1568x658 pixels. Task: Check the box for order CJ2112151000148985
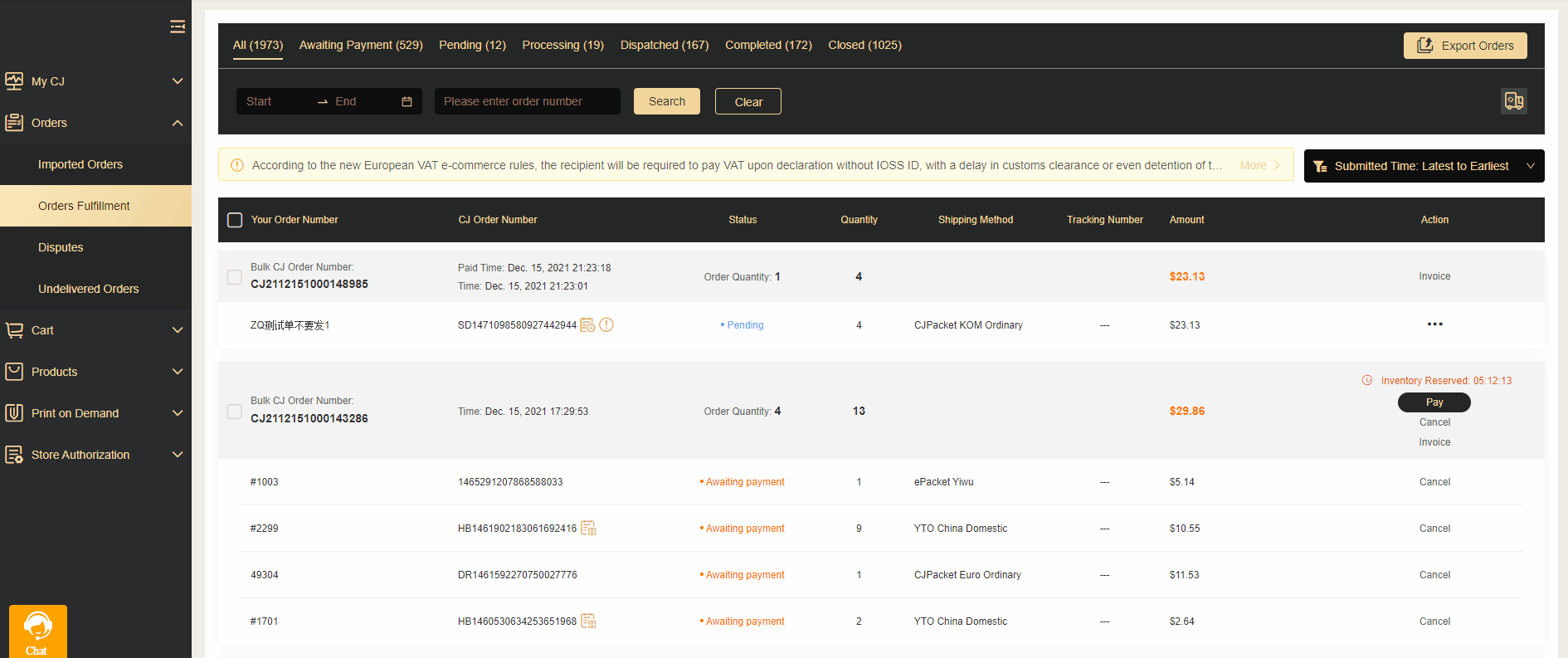pos(235,276)
